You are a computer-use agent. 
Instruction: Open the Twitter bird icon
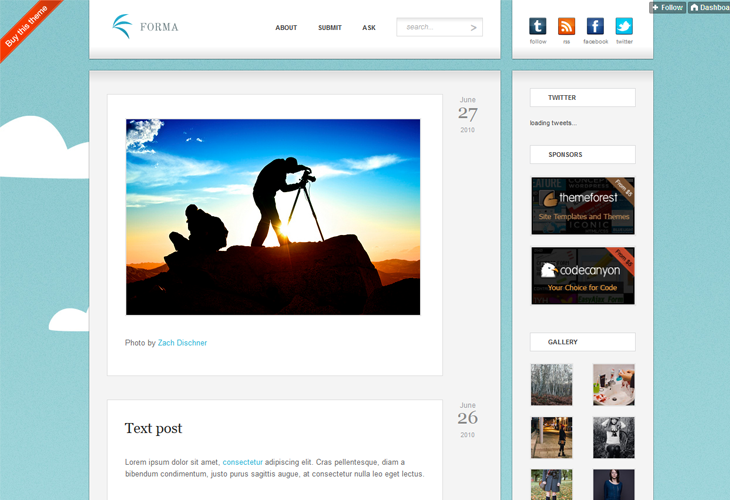[x=624, y=26]
